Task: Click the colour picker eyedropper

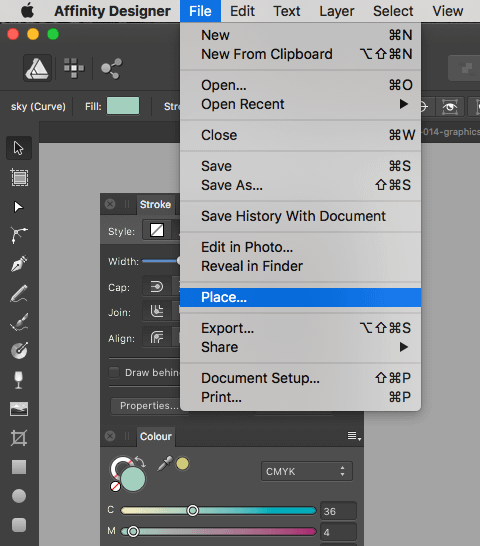Action: [x=164, y=464]
